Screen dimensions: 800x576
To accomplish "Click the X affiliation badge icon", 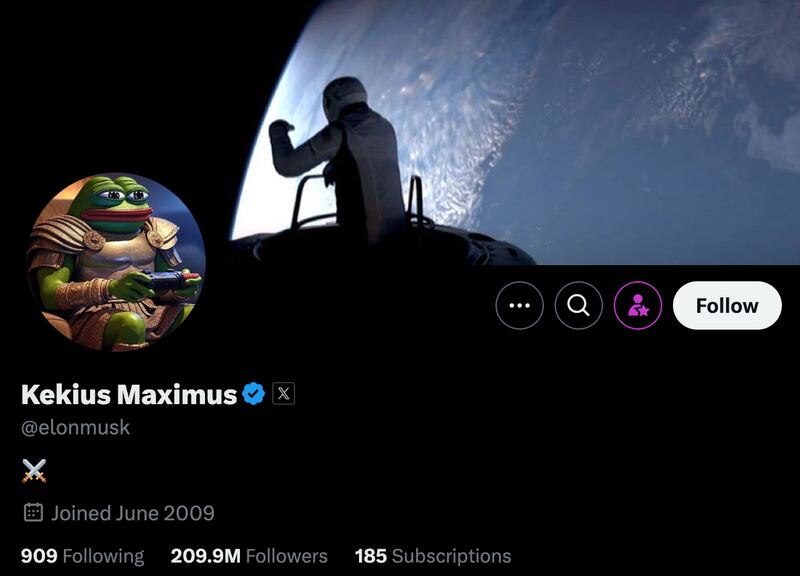I will tap(284, 393).
